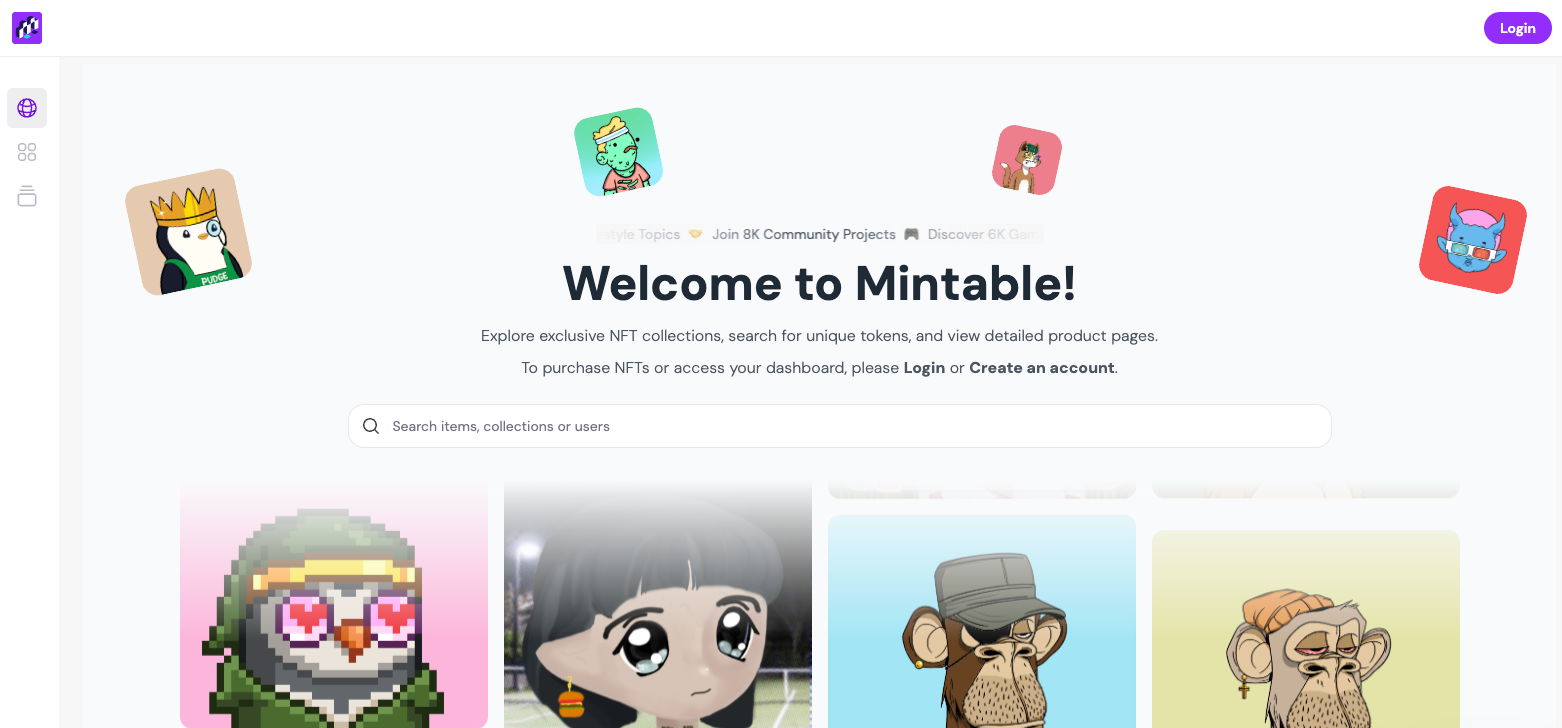The image size is (1562, 728).
Task: Open the Bored Ape with grey cap NFT
Action: (x=982, y=621)
